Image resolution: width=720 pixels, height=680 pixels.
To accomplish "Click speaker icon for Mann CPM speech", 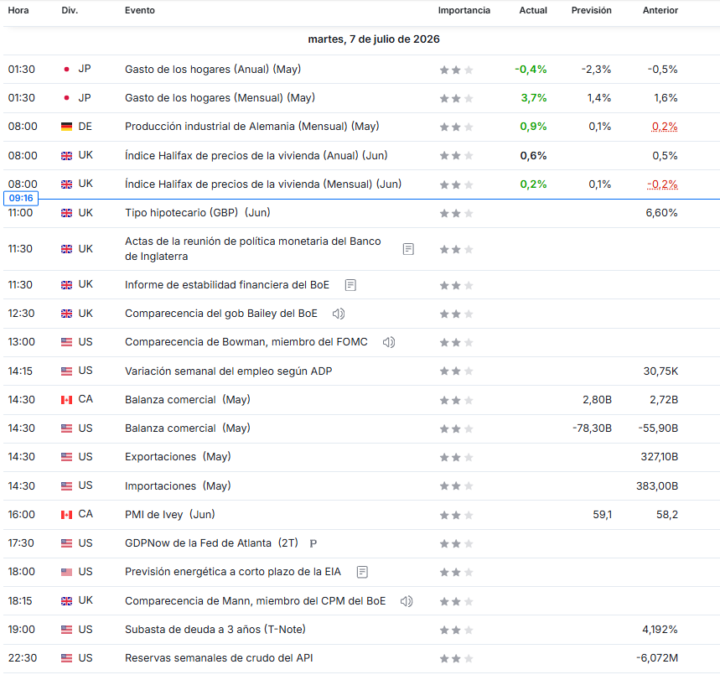I will point(406,601).
